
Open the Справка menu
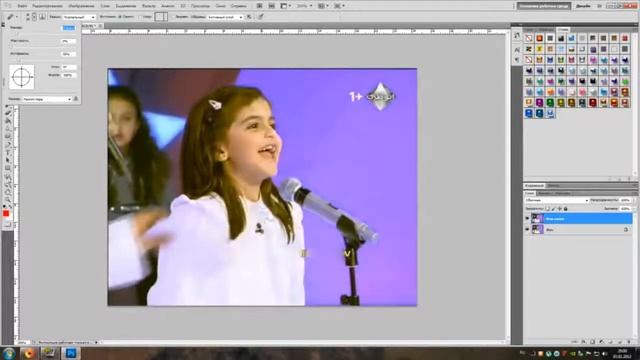click(238, 6)
